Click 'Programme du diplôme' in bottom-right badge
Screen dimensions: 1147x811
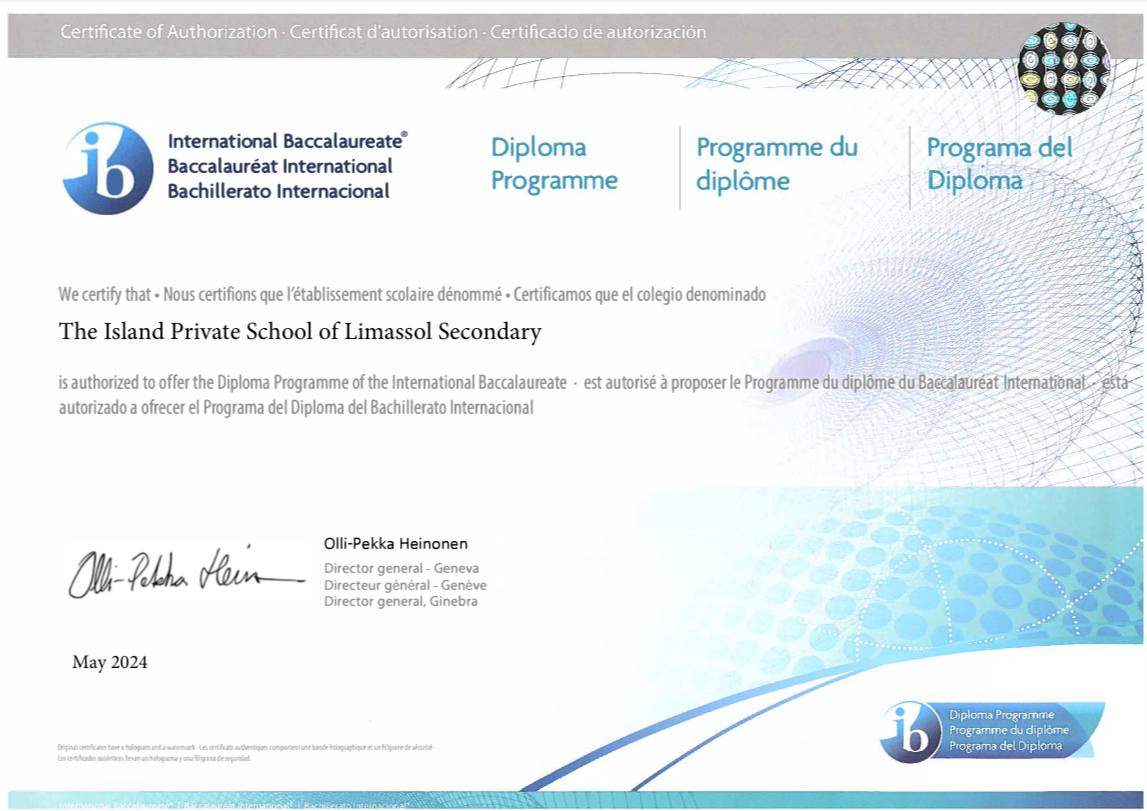pyautogui.click(x=1009, y=730)
